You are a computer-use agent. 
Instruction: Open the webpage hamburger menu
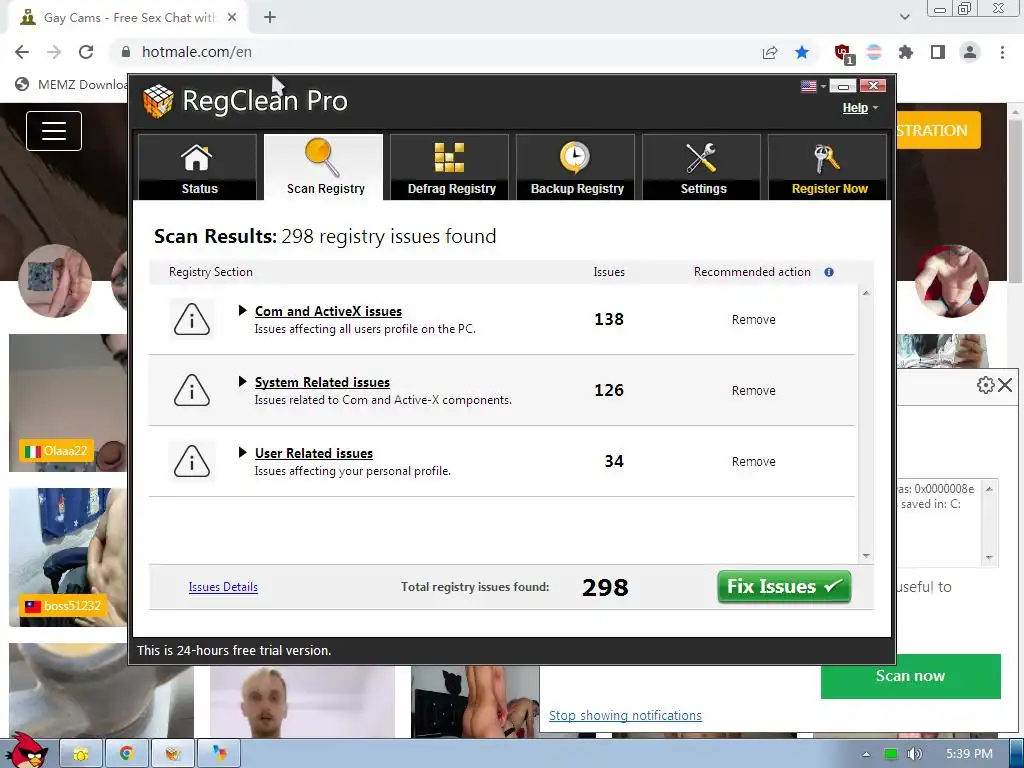point(54,131)
